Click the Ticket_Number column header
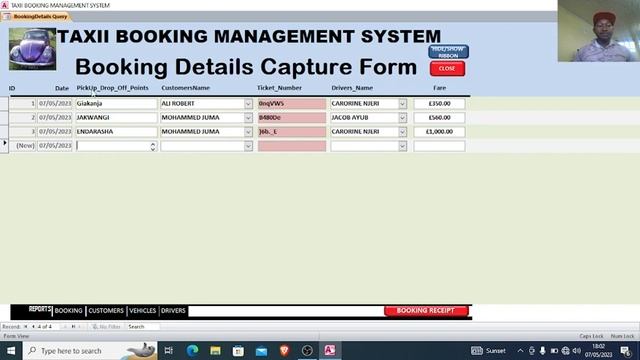Viewport: 640px width, 360px height. click(280, 88)
